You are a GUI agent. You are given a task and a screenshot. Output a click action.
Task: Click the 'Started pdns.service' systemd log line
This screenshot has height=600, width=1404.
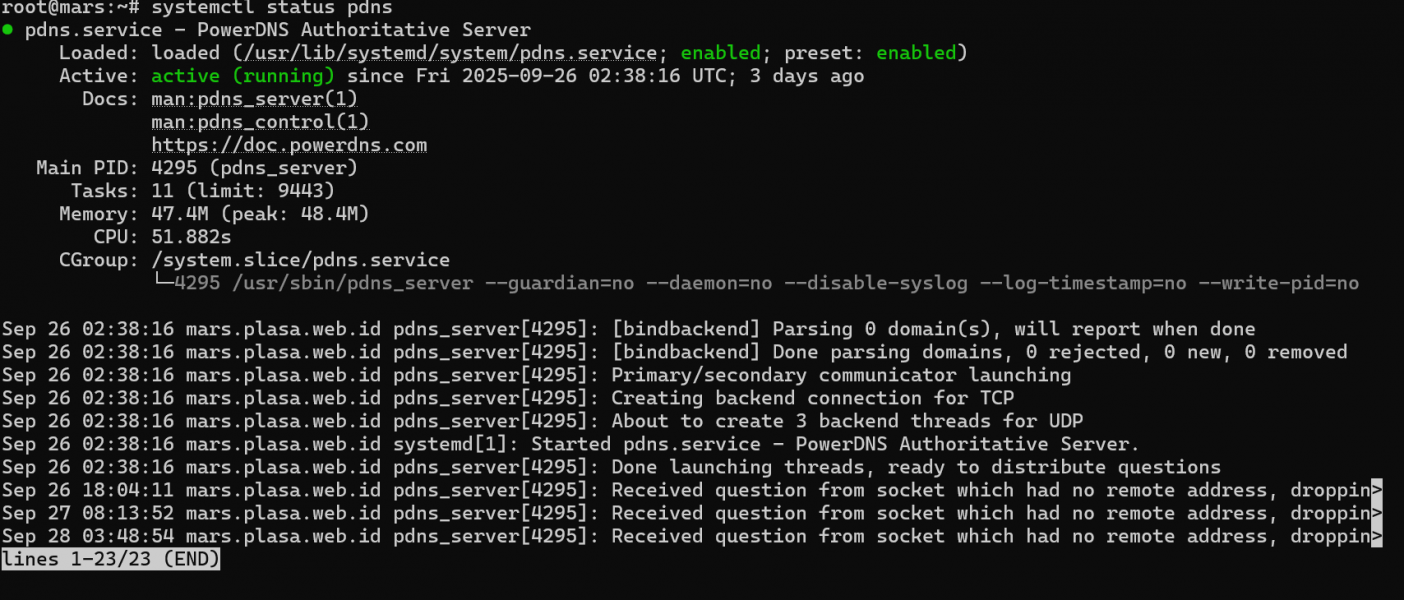(835, 444)
